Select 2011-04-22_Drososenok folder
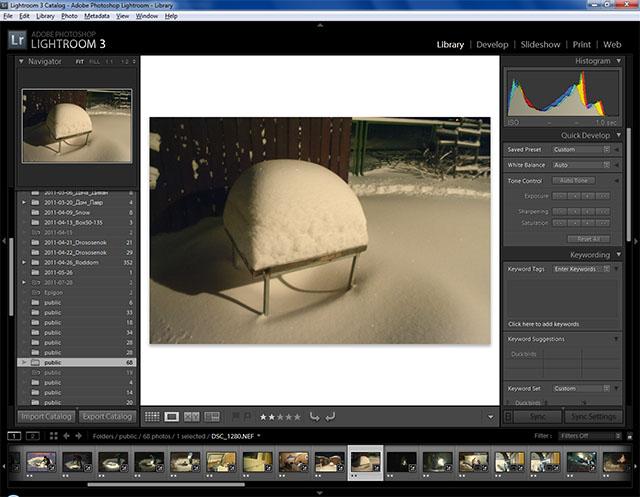Viewport: 640px width, 497px height. pyautogui.click(x=75, y=253)
